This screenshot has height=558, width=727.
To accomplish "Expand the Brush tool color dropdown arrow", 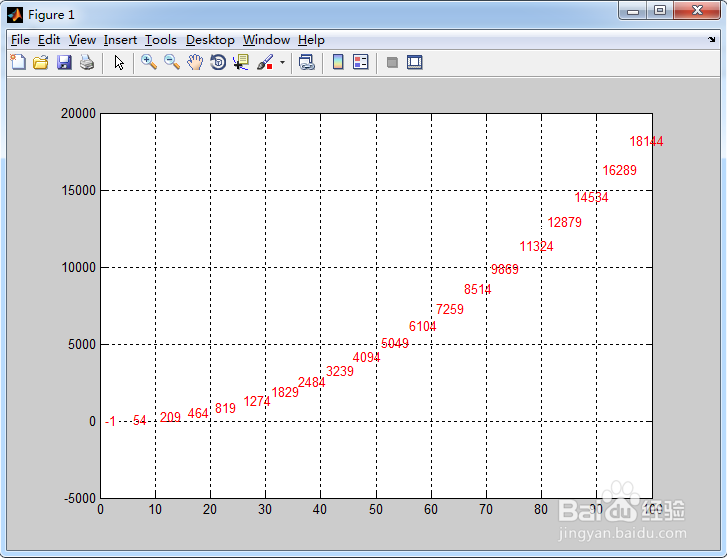I will pyautogui.click(x=282, y=62).
